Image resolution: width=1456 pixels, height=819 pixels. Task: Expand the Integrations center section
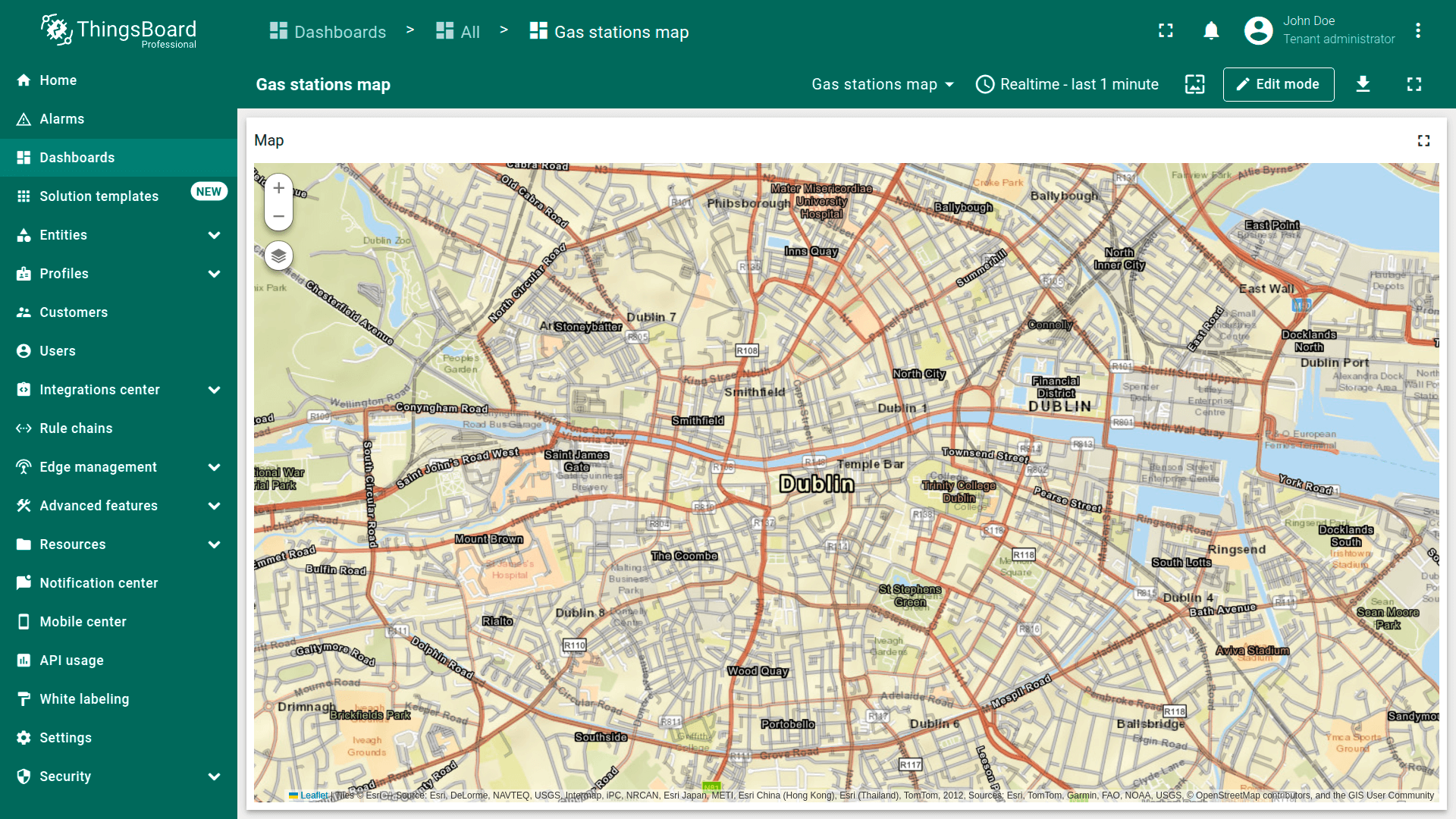[x=214, y=390]
